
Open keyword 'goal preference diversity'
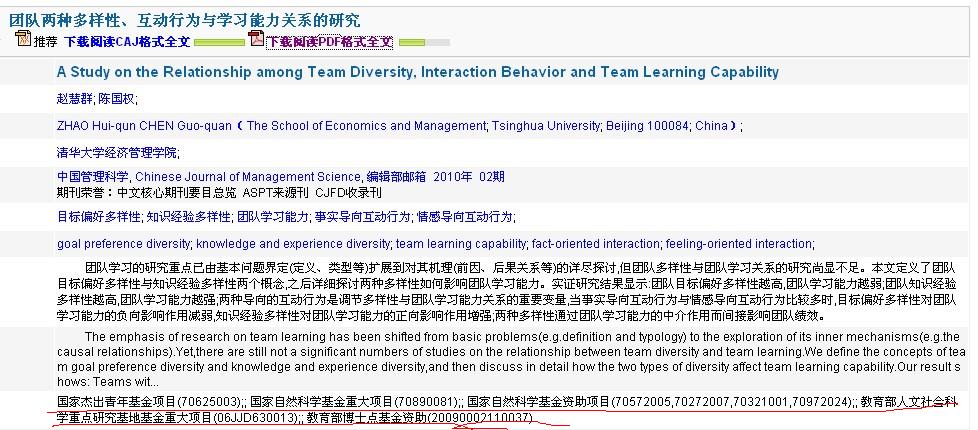[123, 243]
